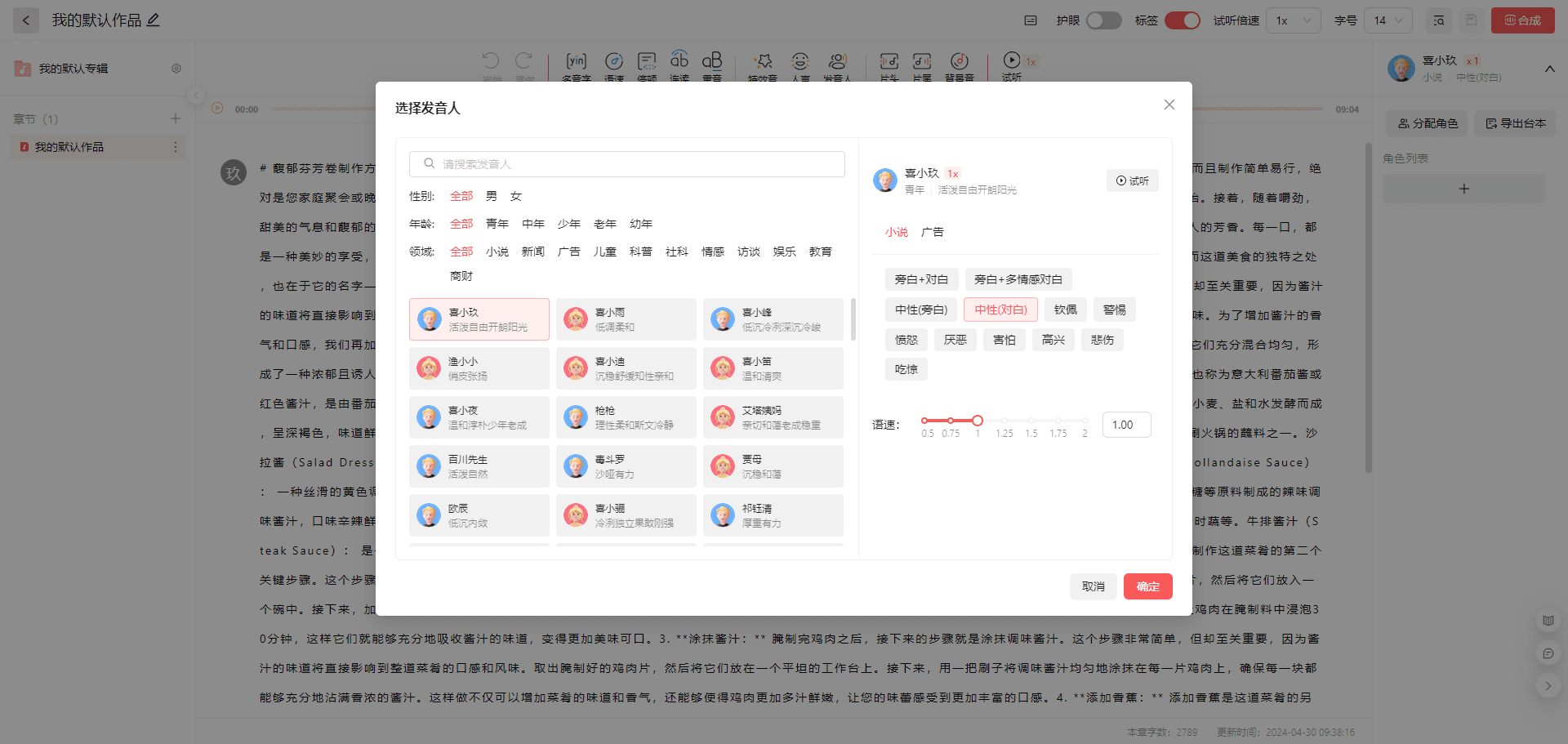Add a new chapter with plus icon
This screenshot has height=744, width=1568.
pyautogui.click(x=175, y=118)
